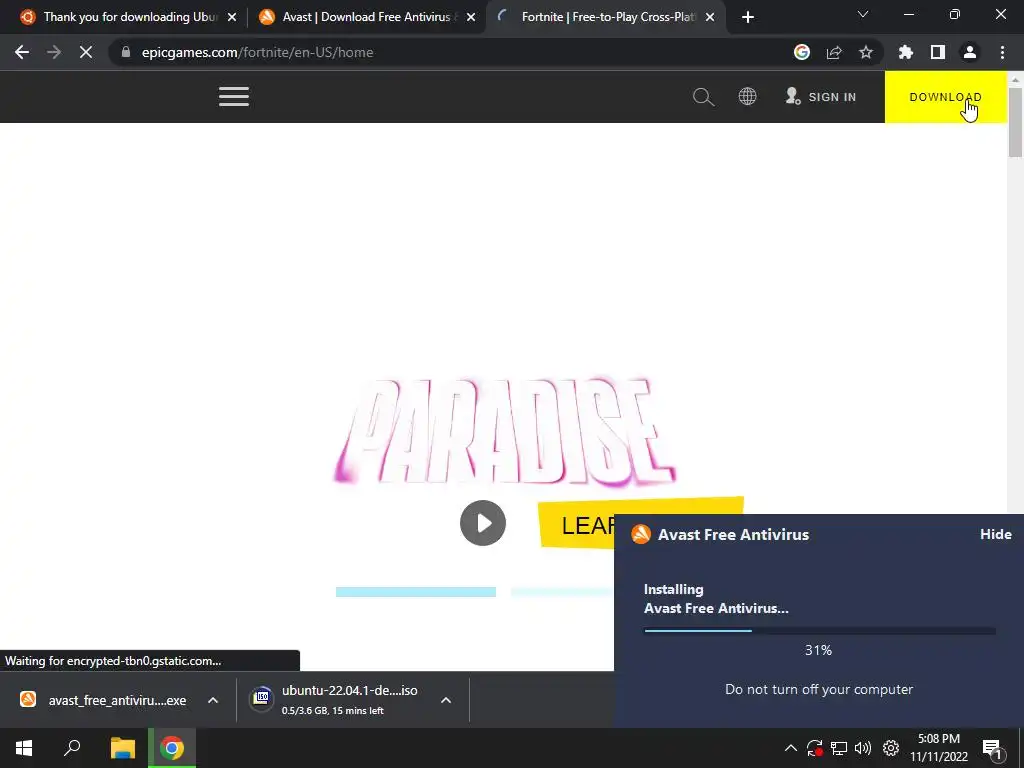Open the language globe selector

pyautogui.click(x=747, y=97)
